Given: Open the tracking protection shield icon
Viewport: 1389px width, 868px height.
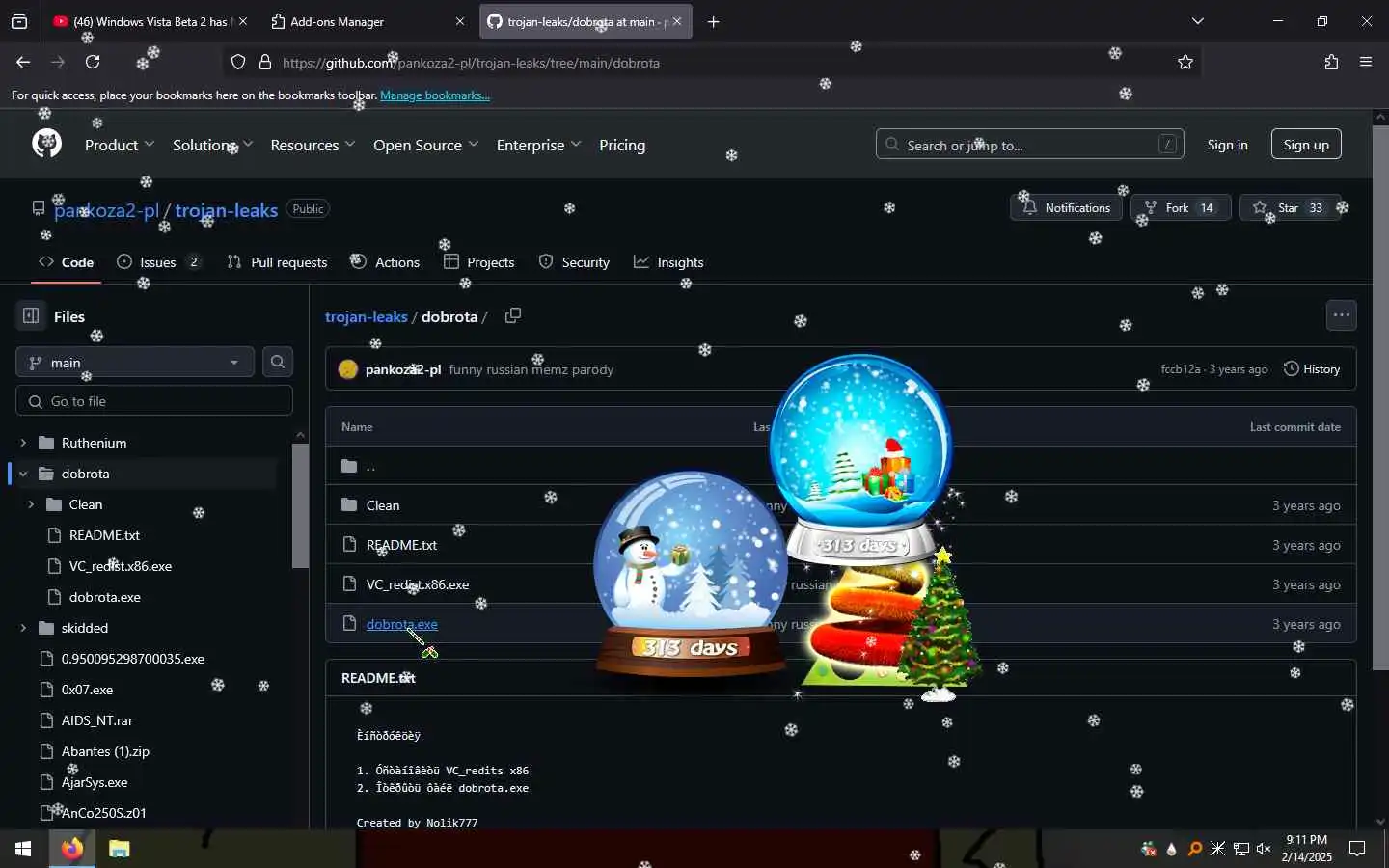Looking at the screenshot, I should point(238,63).
